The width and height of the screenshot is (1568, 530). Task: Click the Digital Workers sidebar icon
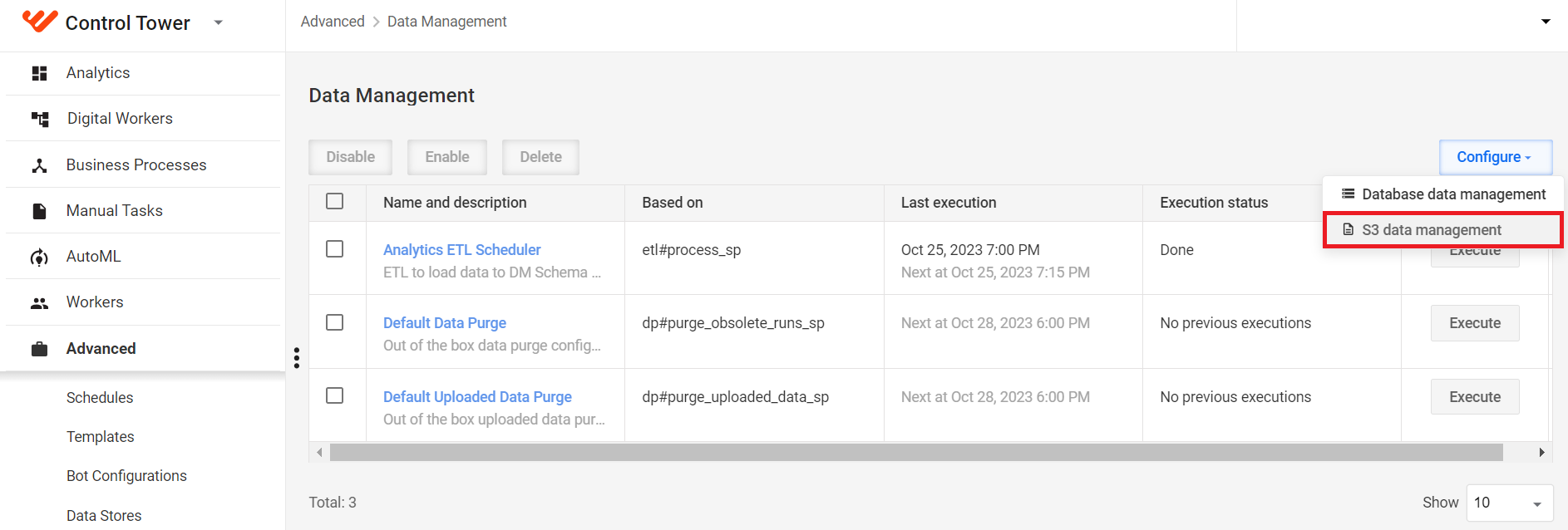click(40, 119)
